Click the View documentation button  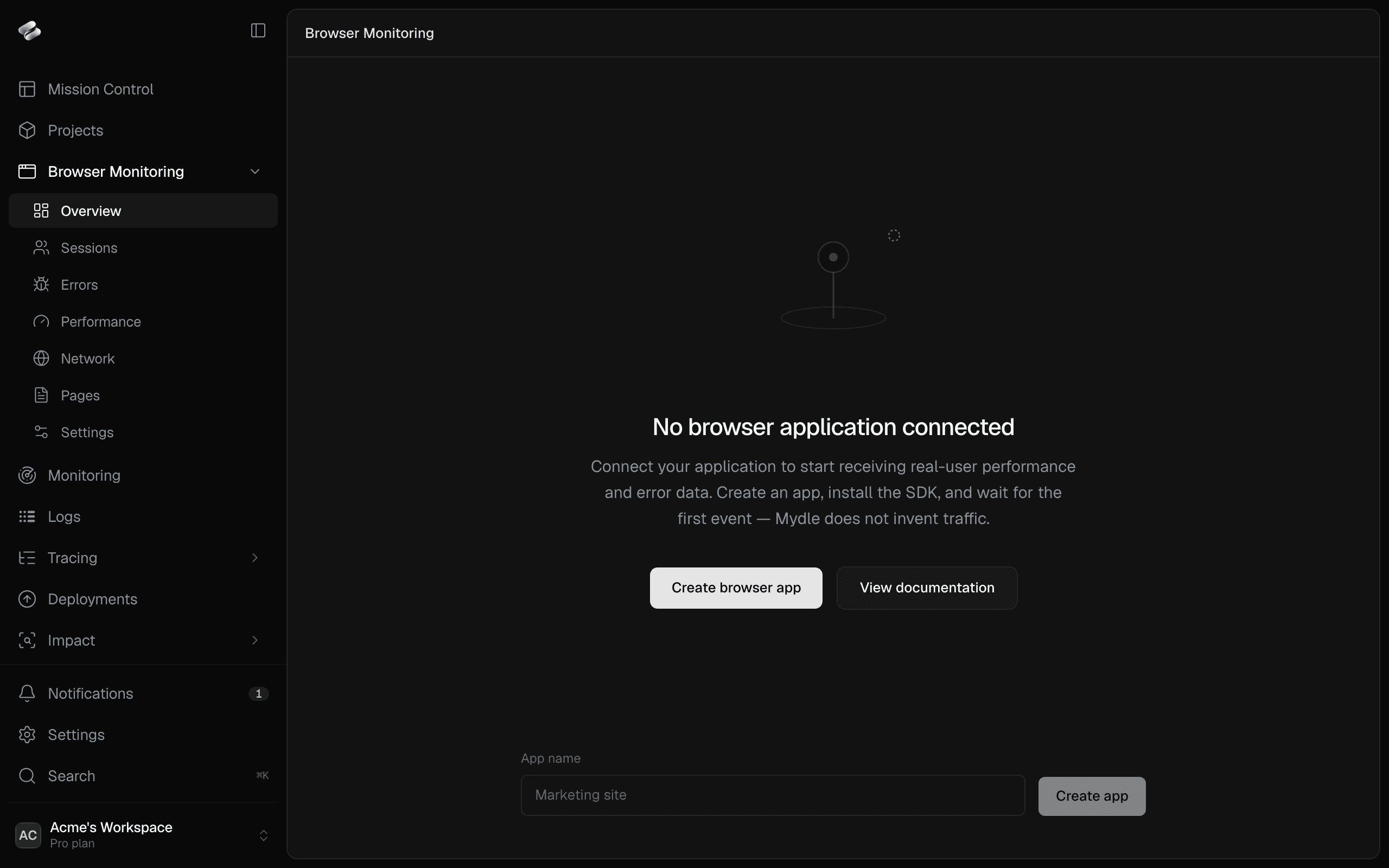coord(927,588)
